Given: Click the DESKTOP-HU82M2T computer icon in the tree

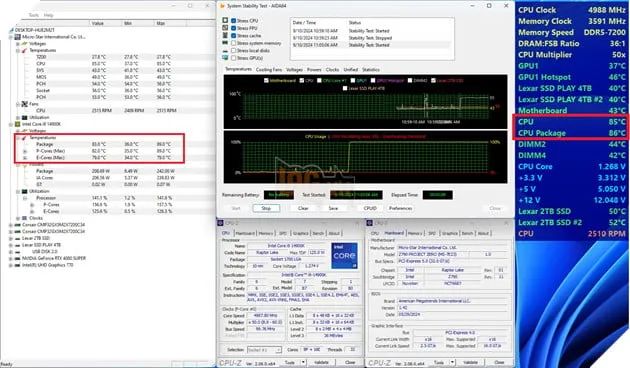Looking at the screenshot, I should [x=11, y=30].
